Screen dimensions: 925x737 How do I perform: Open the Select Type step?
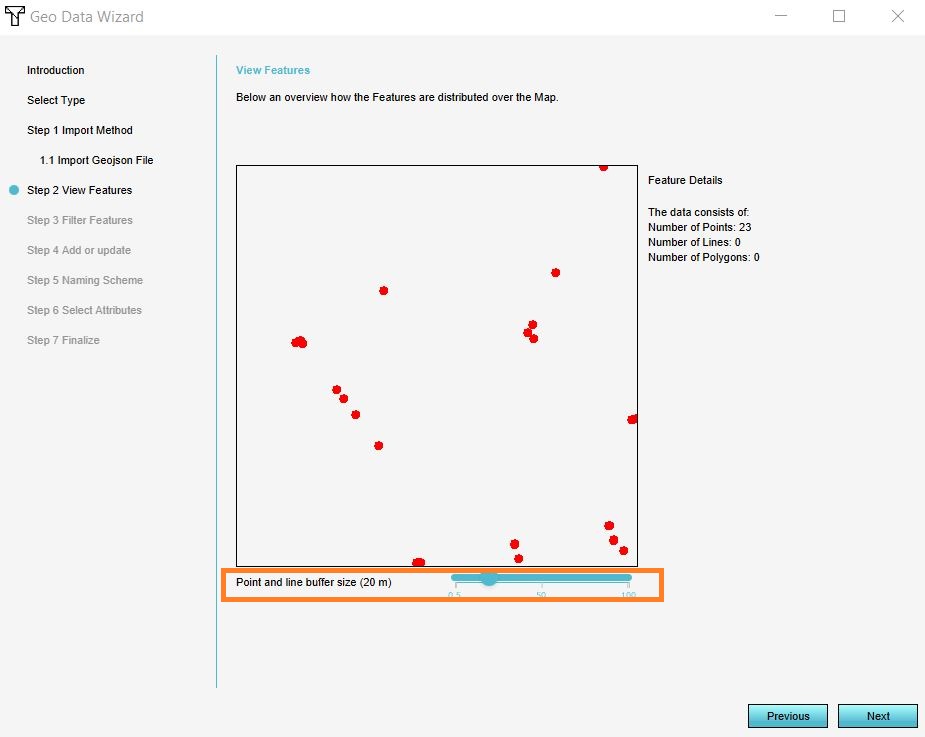(56, 100)
